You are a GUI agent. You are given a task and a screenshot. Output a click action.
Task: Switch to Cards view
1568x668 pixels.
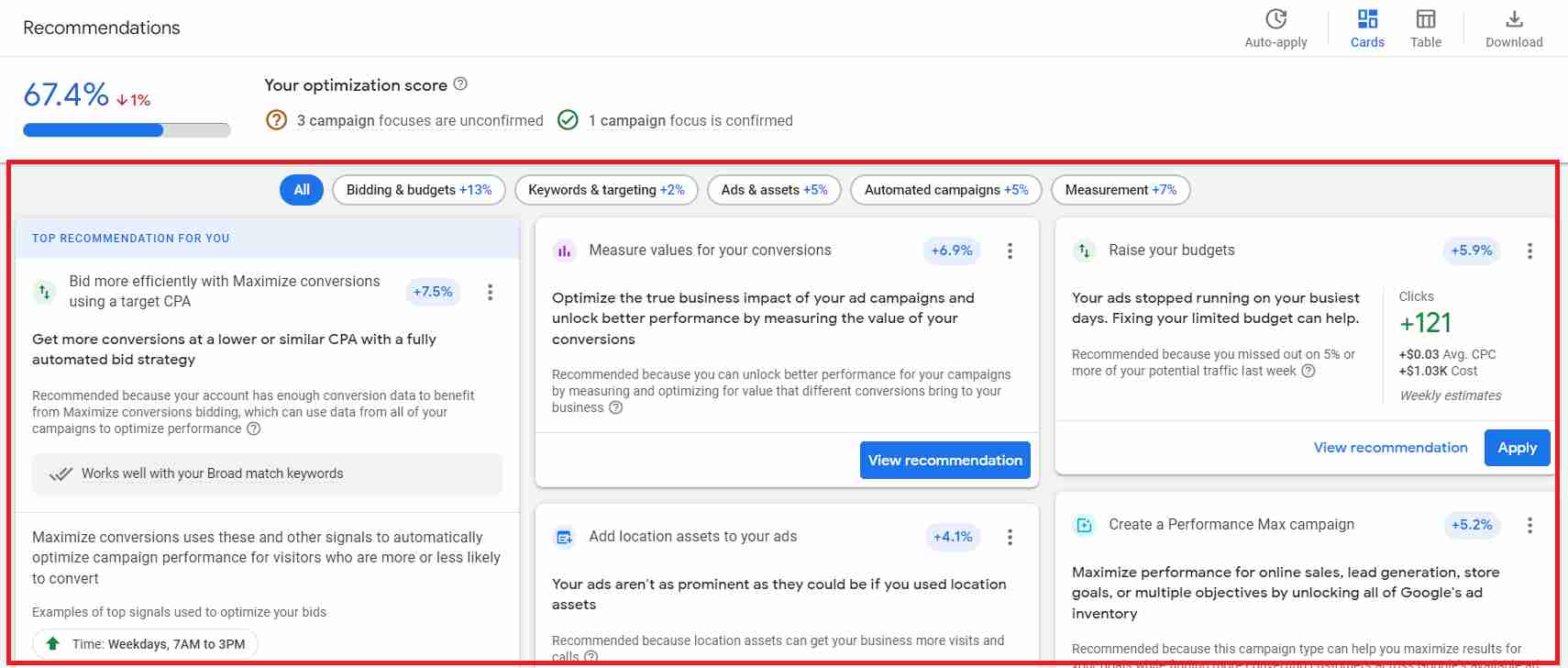[x=1367, y=28]
